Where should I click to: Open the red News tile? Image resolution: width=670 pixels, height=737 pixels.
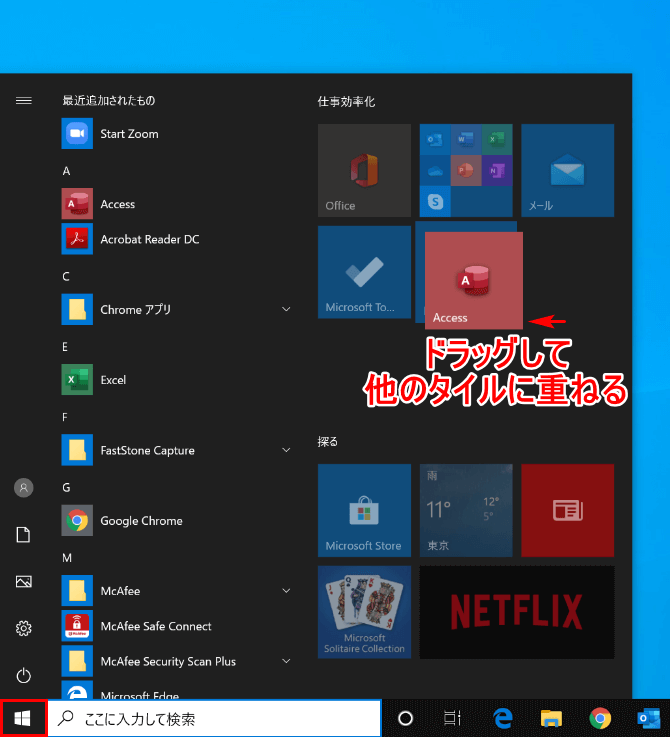click(568, 510)
